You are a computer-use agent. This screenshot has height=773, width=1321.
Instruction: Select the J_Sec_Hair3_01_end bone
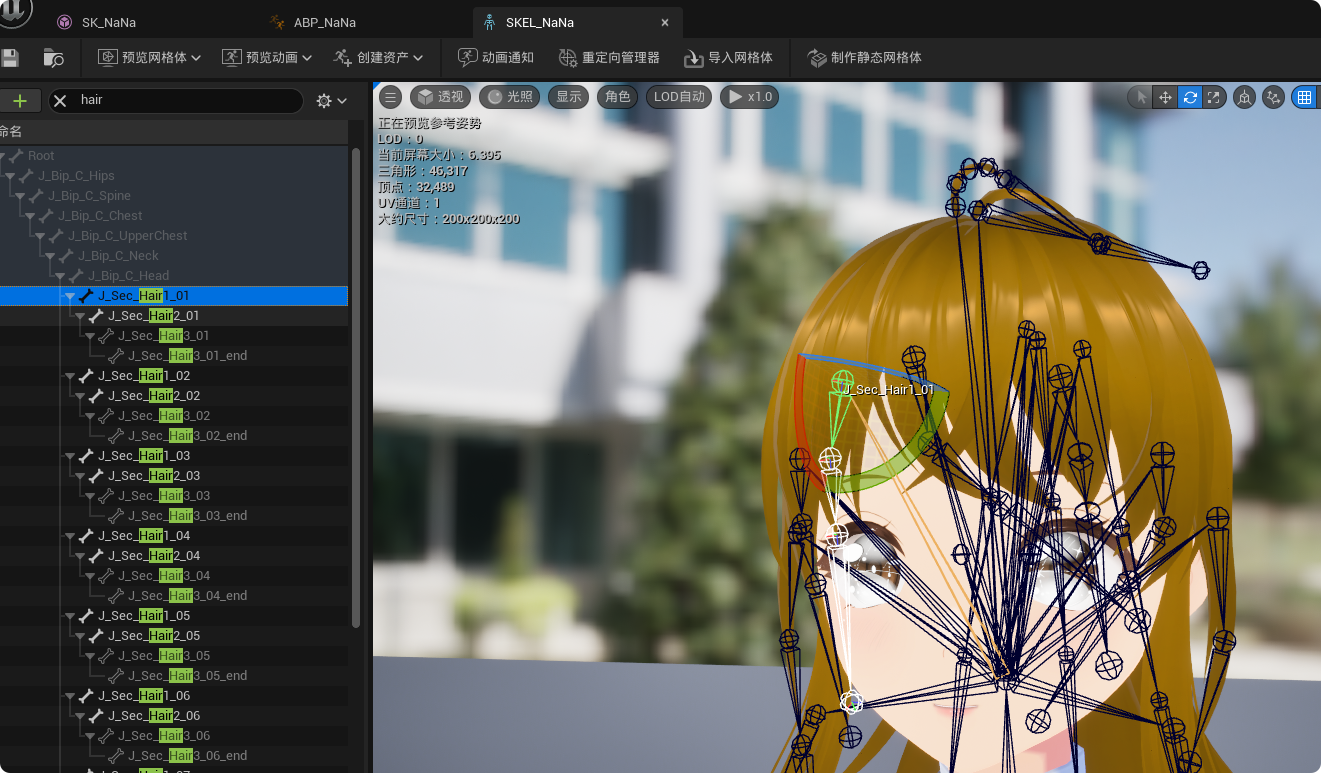pyautogui.click(x=187, y=356)
